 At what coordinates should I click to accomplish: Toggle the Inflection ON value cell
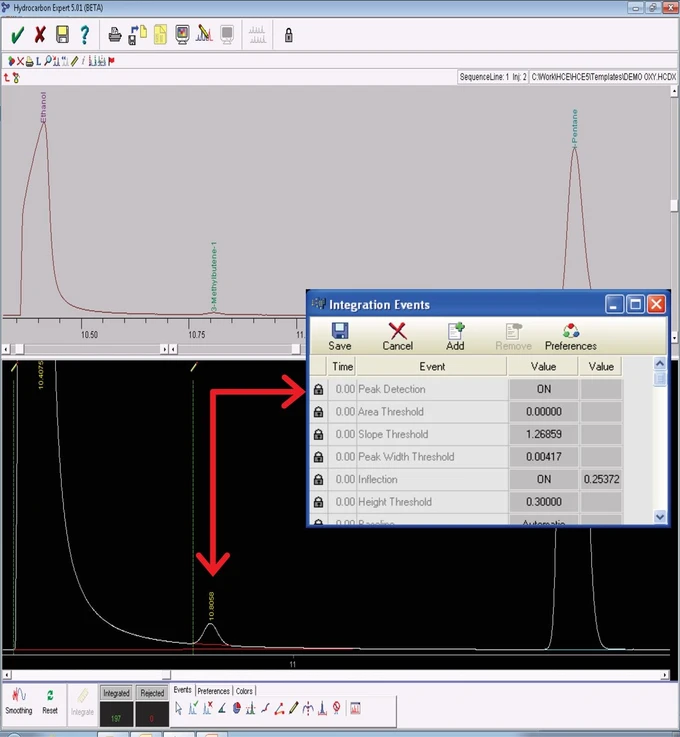[543, 480]
